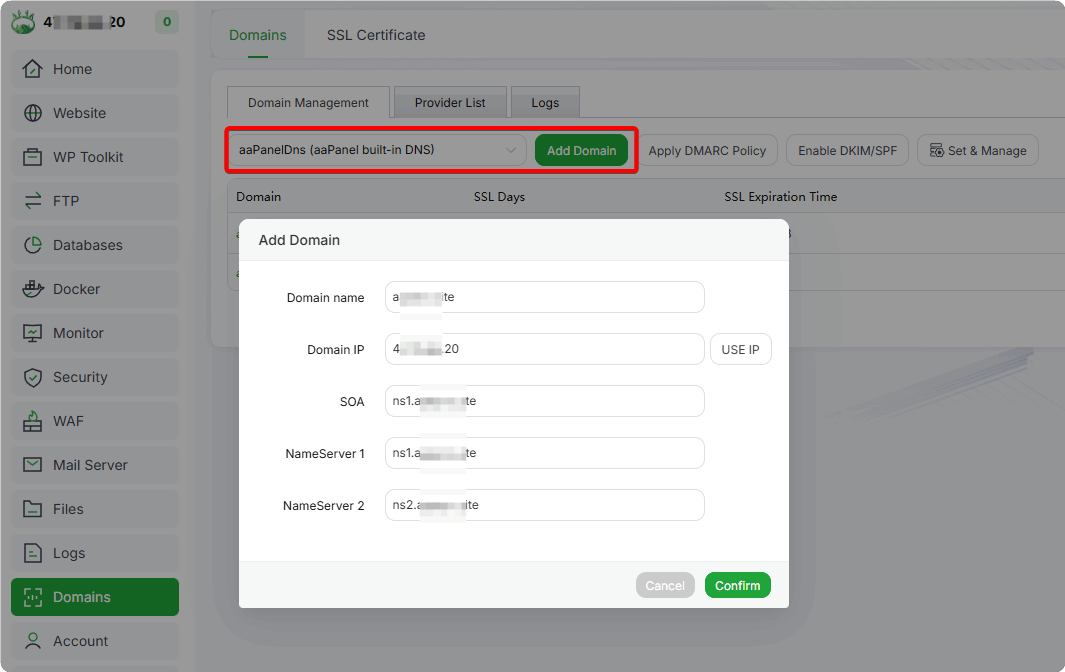Click the Monitor chart icon

pos(33,333)
